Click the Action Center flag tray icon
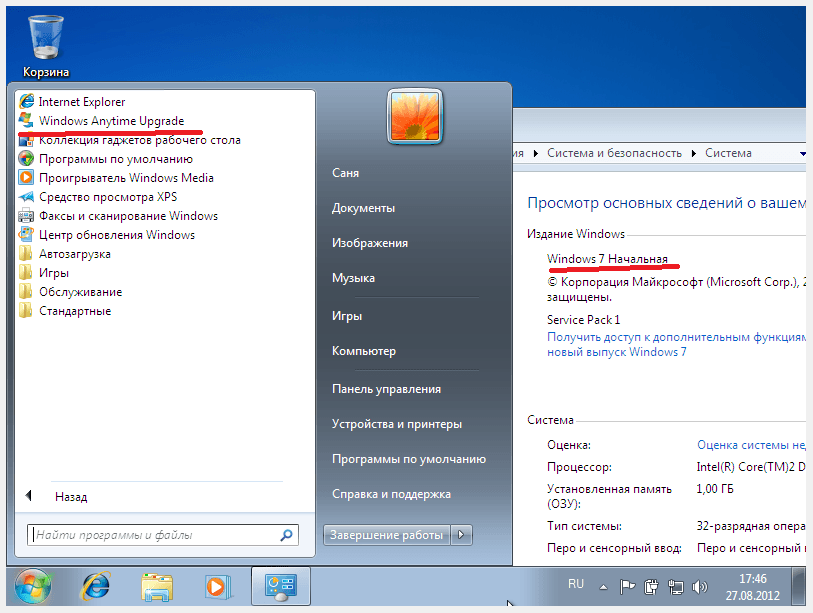 point(627,587)
